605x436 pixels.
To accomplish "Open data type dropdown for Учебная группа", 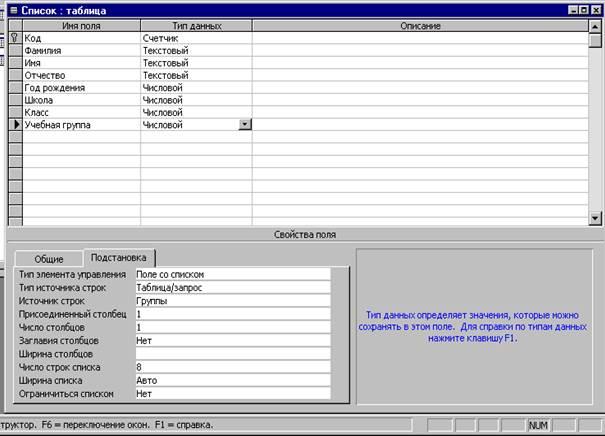I will 245,126.
